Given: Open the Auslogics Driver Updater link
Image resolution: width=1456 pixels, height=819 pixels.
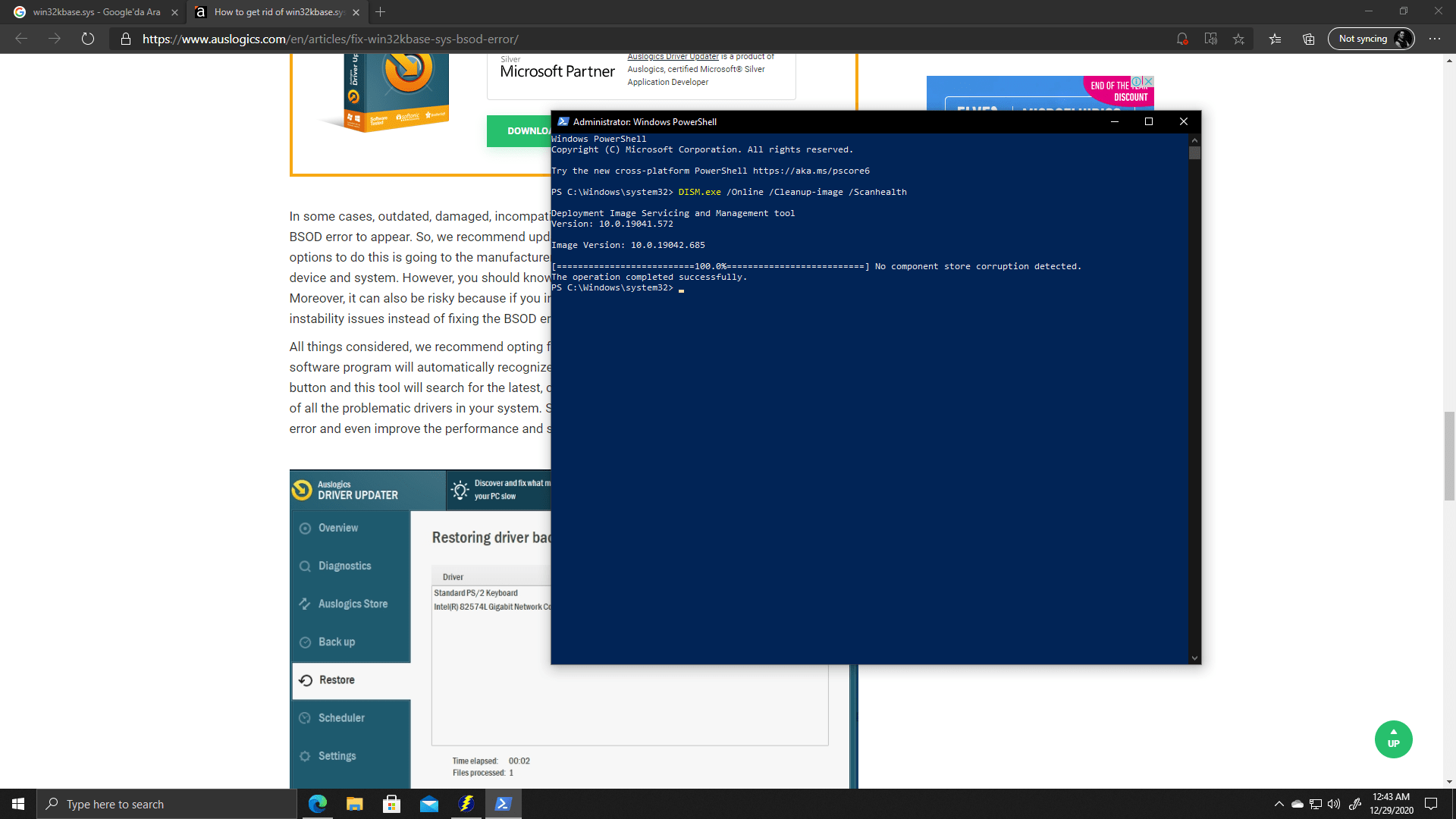Looking at the screenshot, I should click(x=672, y=56).
